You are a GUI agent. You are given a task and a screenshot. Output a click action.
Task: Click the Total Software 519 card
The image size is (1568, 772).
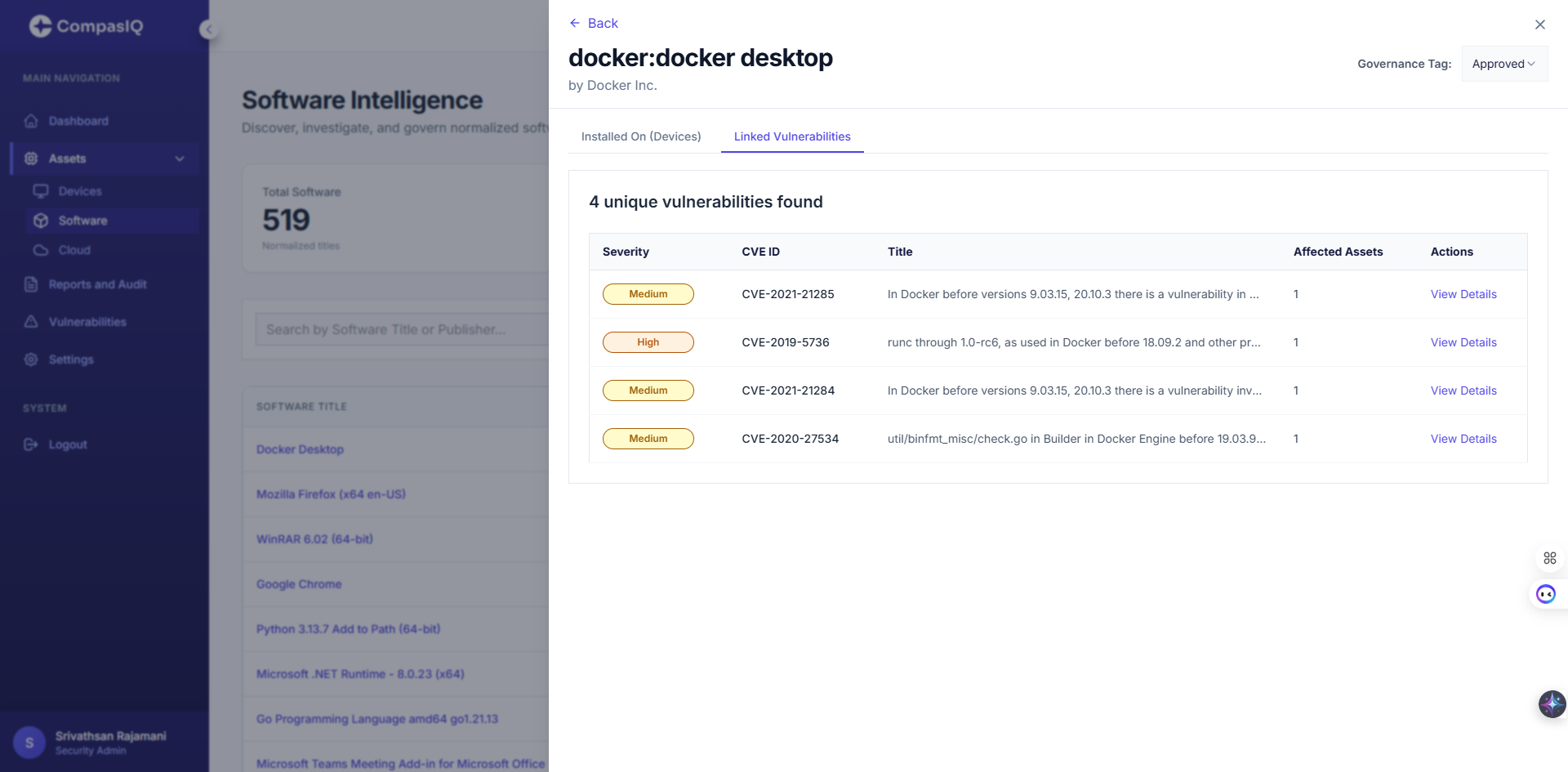396,219
